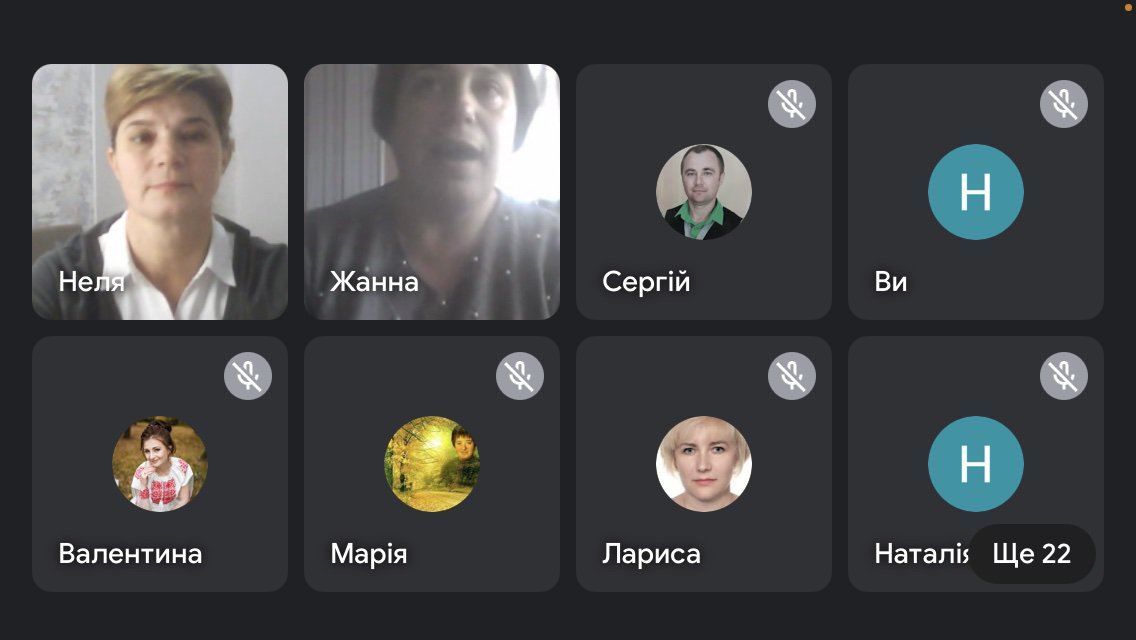Select Жанна's video tile

point(432,192)
